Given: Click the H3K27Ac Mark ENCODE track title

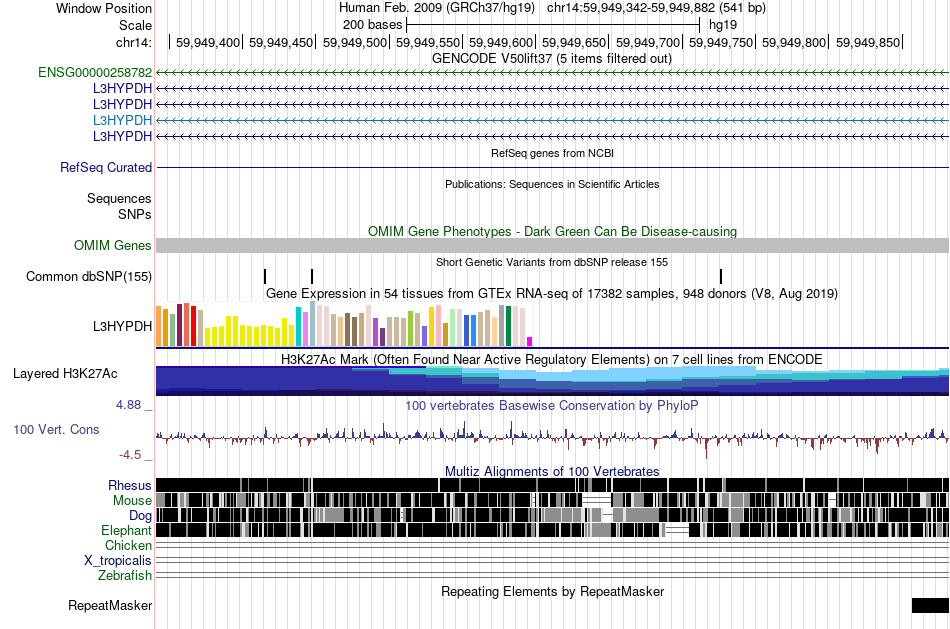Looking at the screenshot, I should point(552,360).
